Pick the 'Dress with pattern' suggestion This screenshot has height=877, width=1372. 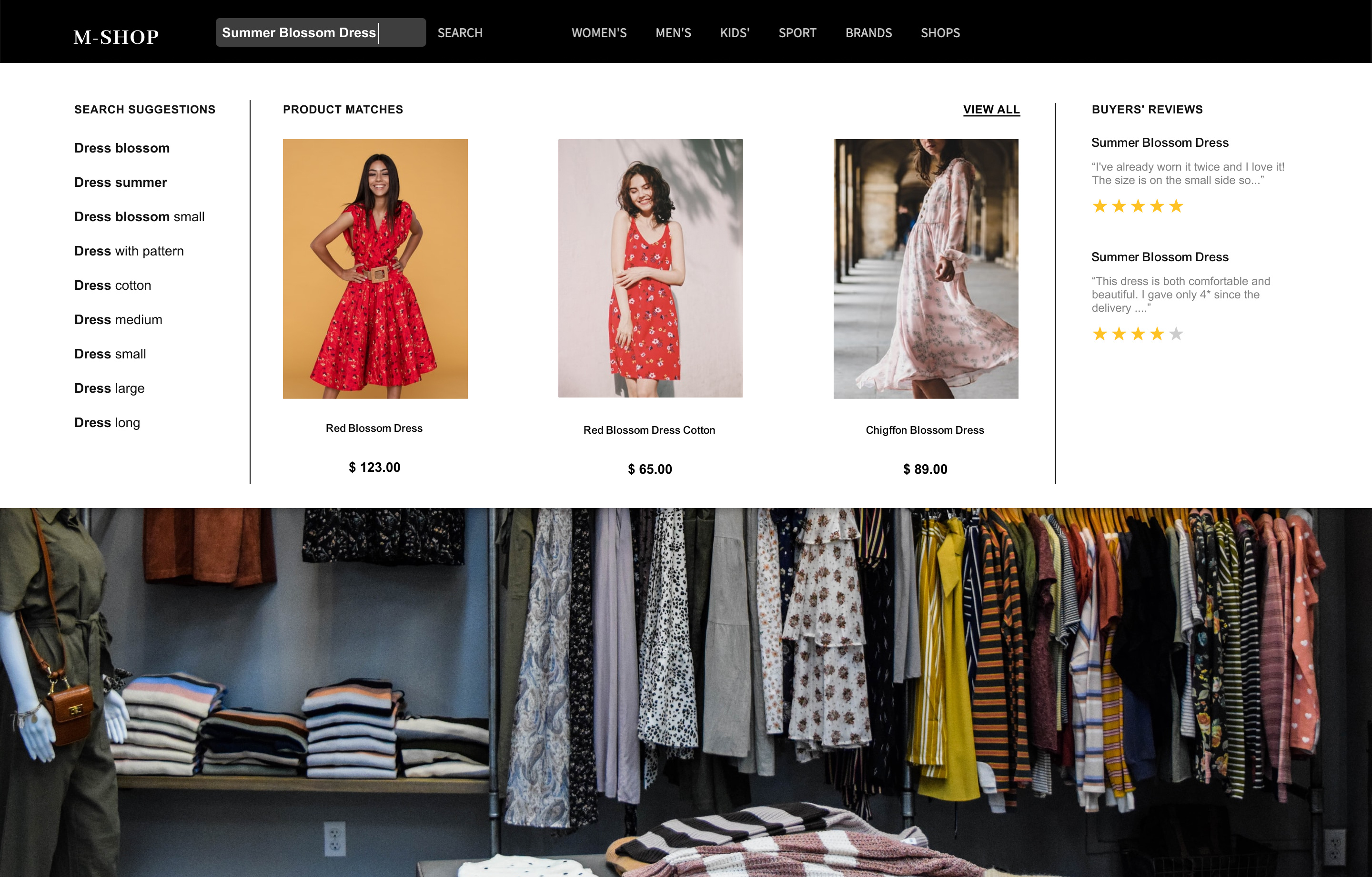(x=129, y=251)
